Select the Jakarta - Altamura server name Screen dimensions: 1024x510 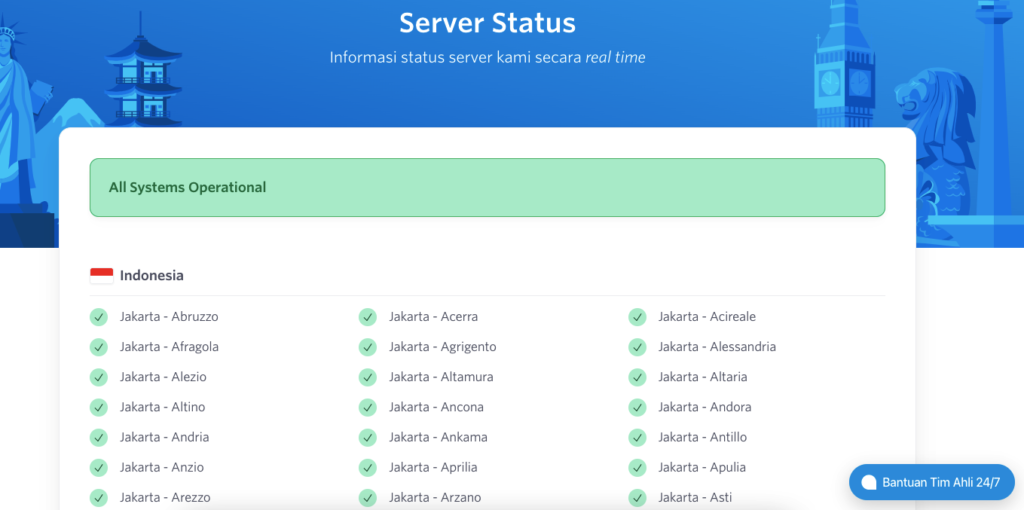click(441, 377)
